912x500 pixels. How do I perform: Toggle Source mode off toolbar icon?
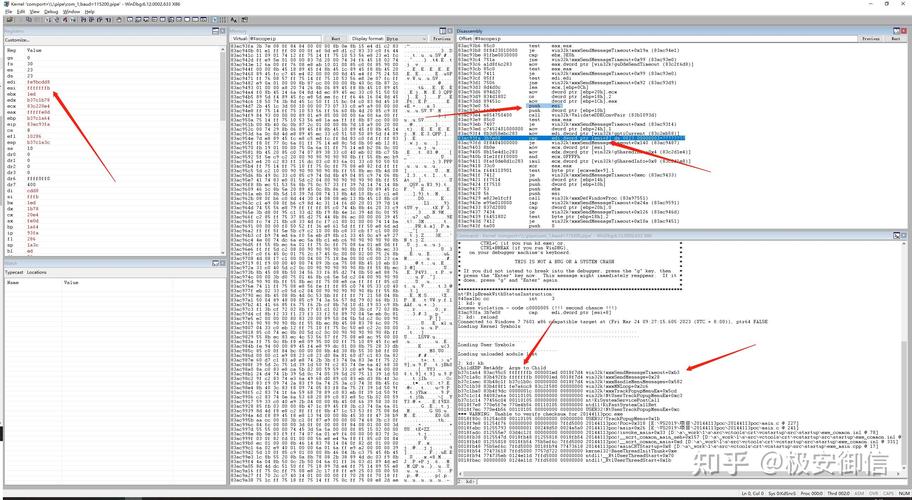(x=223, y=20)
